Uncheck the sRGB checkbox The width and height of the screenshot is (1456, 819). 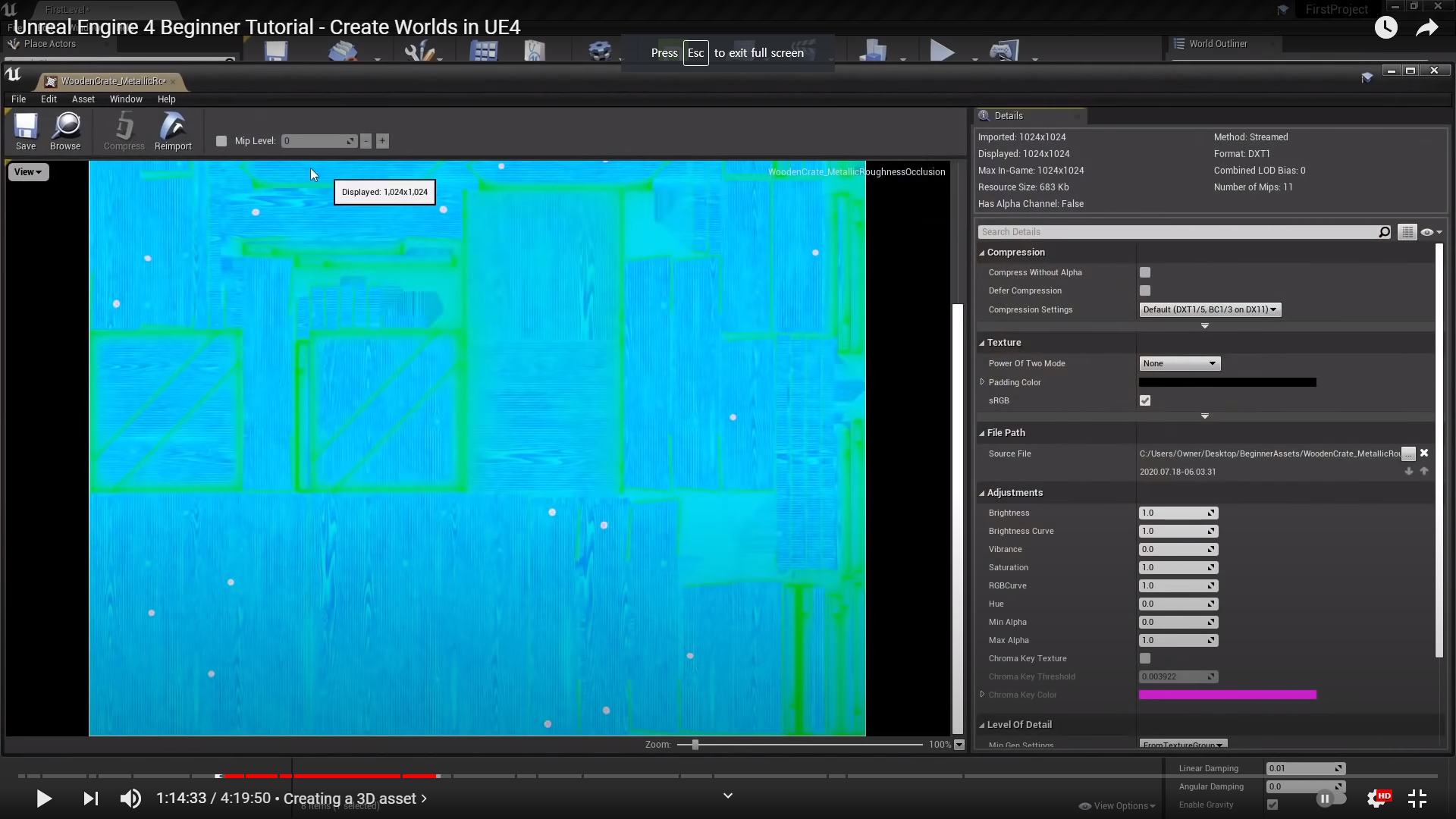pos(1145,400)
